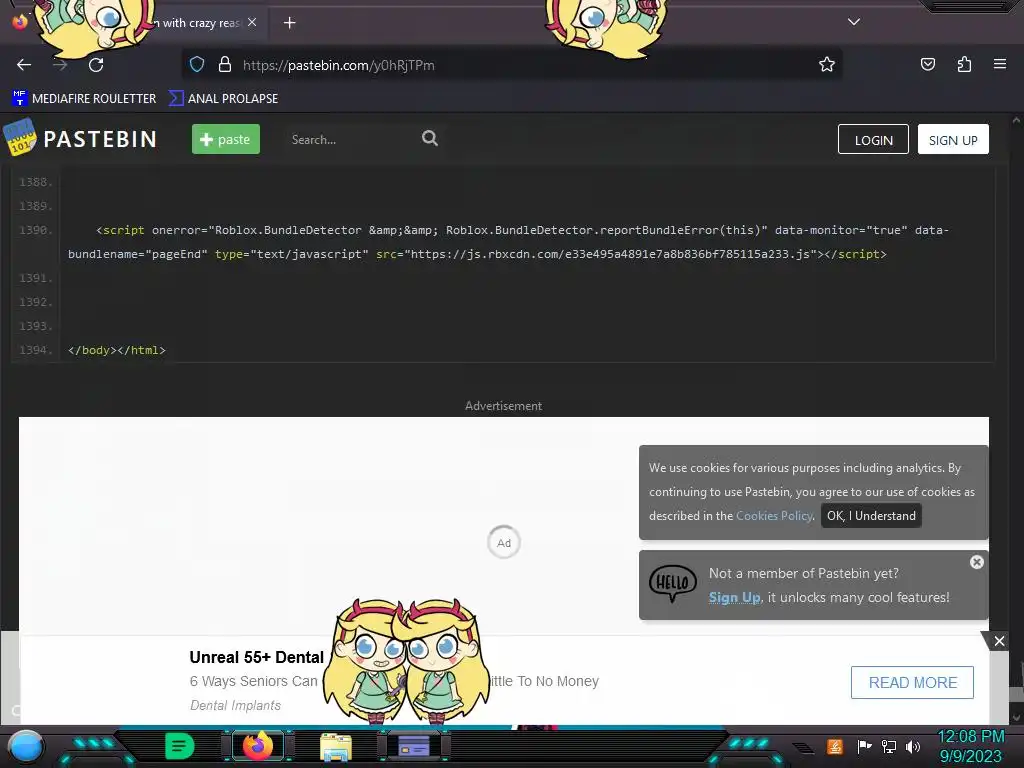Viewport: 1024px width, 768px height.
Task: Click line number 1388
Action: [35, 182]
